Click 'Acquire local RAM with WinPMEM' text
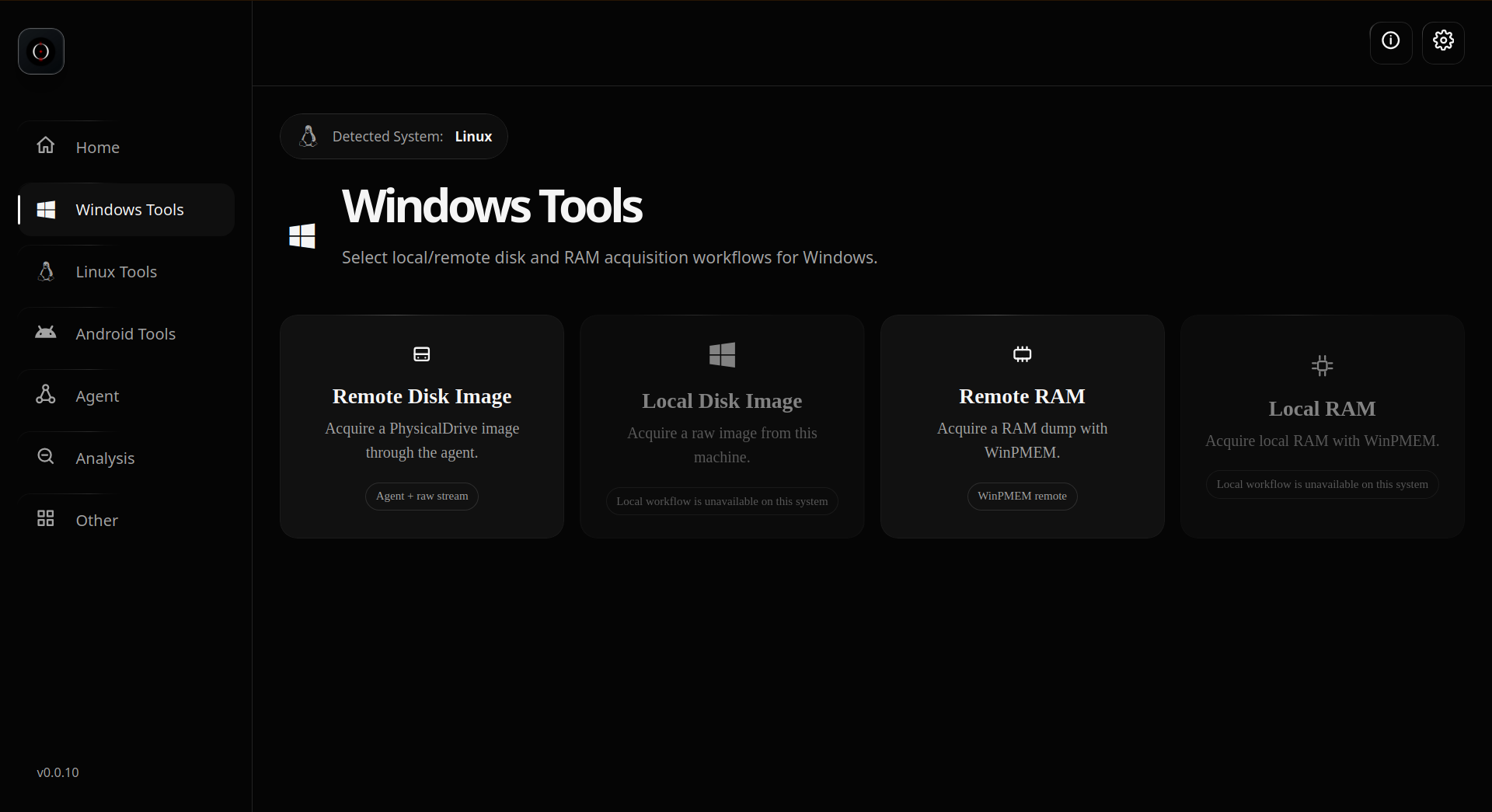Image resolution: width=1492 pixels, height=812 pixels. pos(1322,441)
